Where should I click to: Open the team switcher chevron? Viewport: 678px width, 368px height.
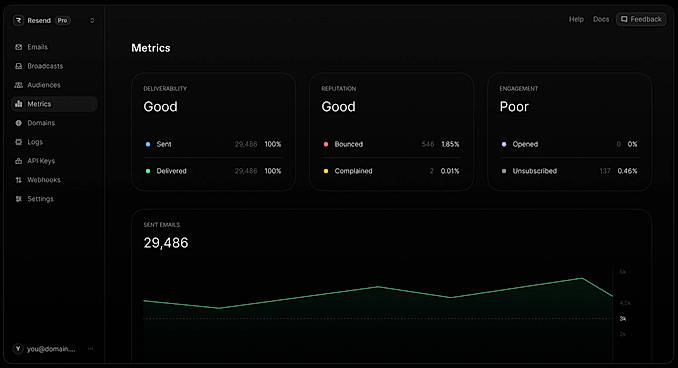click(92, 20)
